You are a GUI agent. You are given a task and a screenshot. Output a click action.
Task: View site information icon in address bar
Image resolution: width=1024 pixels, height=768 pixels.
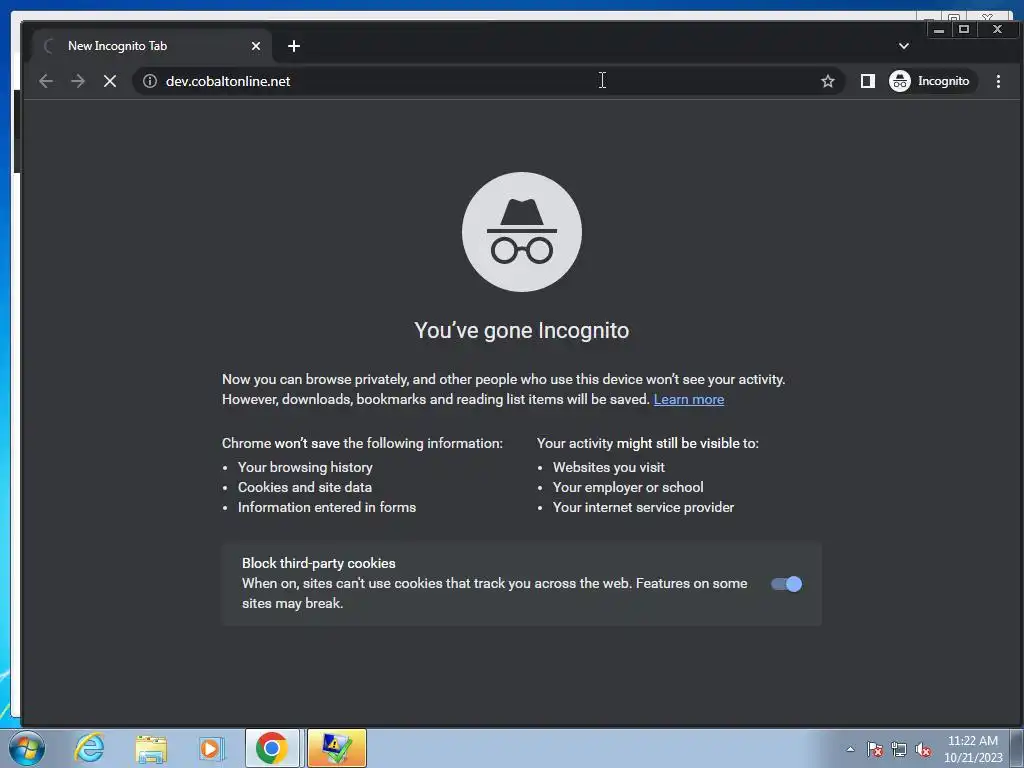point(150,81)
